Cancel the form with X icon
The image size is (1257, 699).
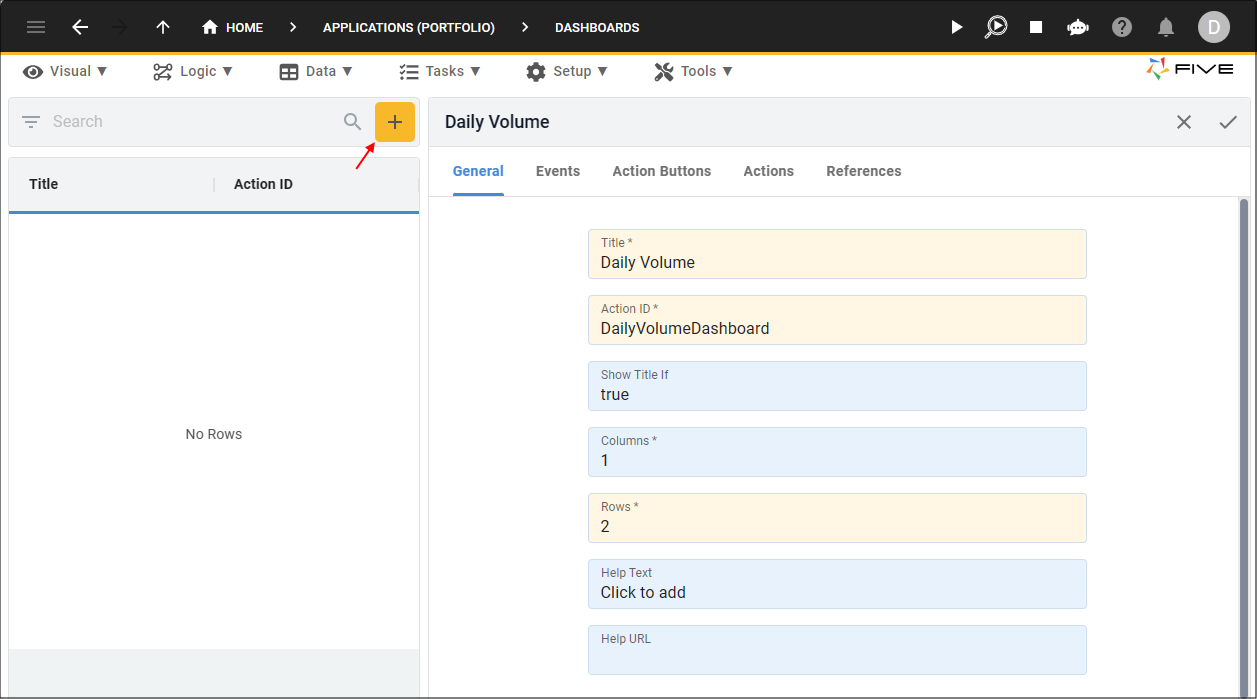point(1184,122)
